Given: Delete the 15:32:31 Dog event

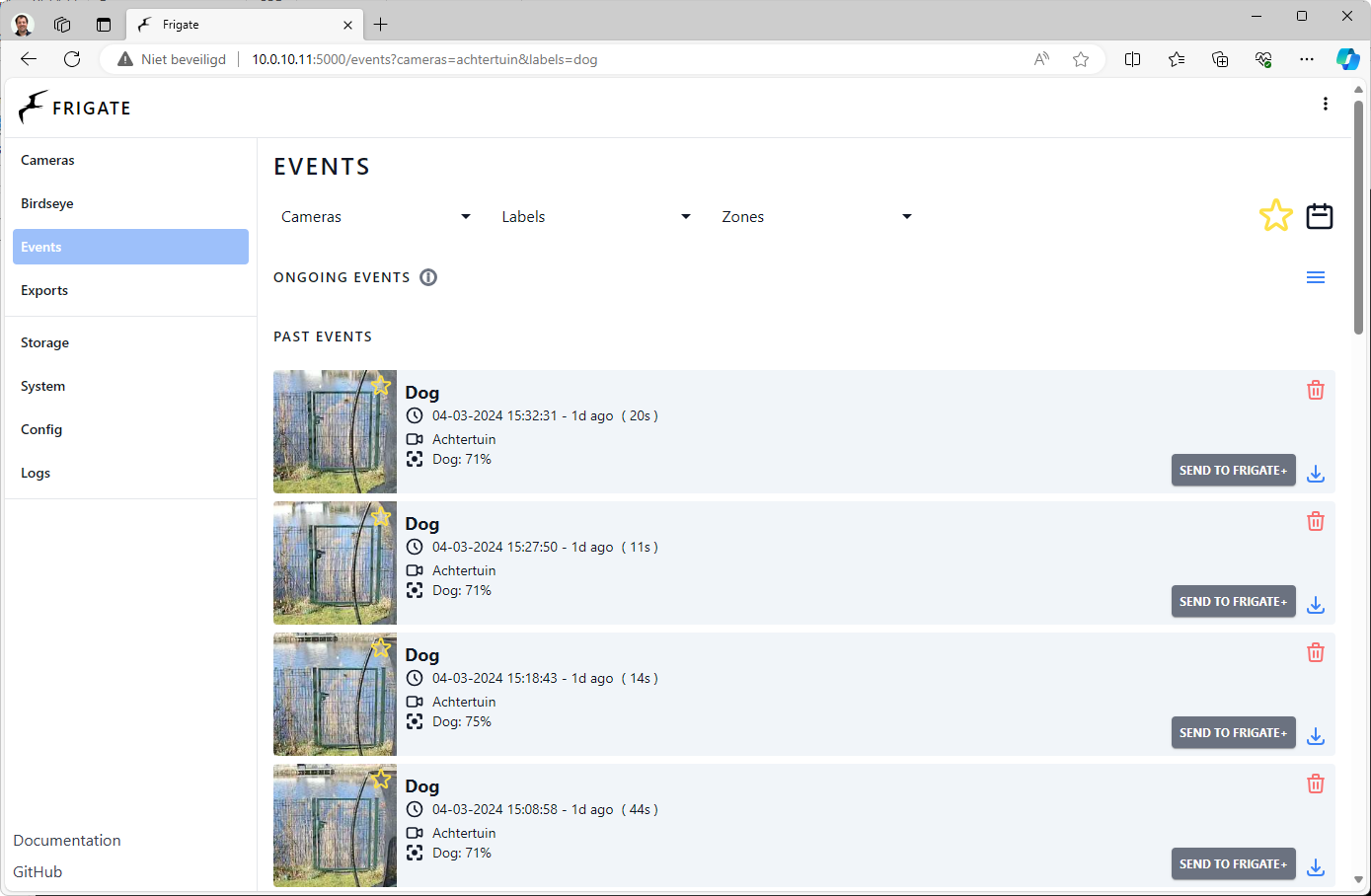Looking at the screenshot, I should [1315, 391].
